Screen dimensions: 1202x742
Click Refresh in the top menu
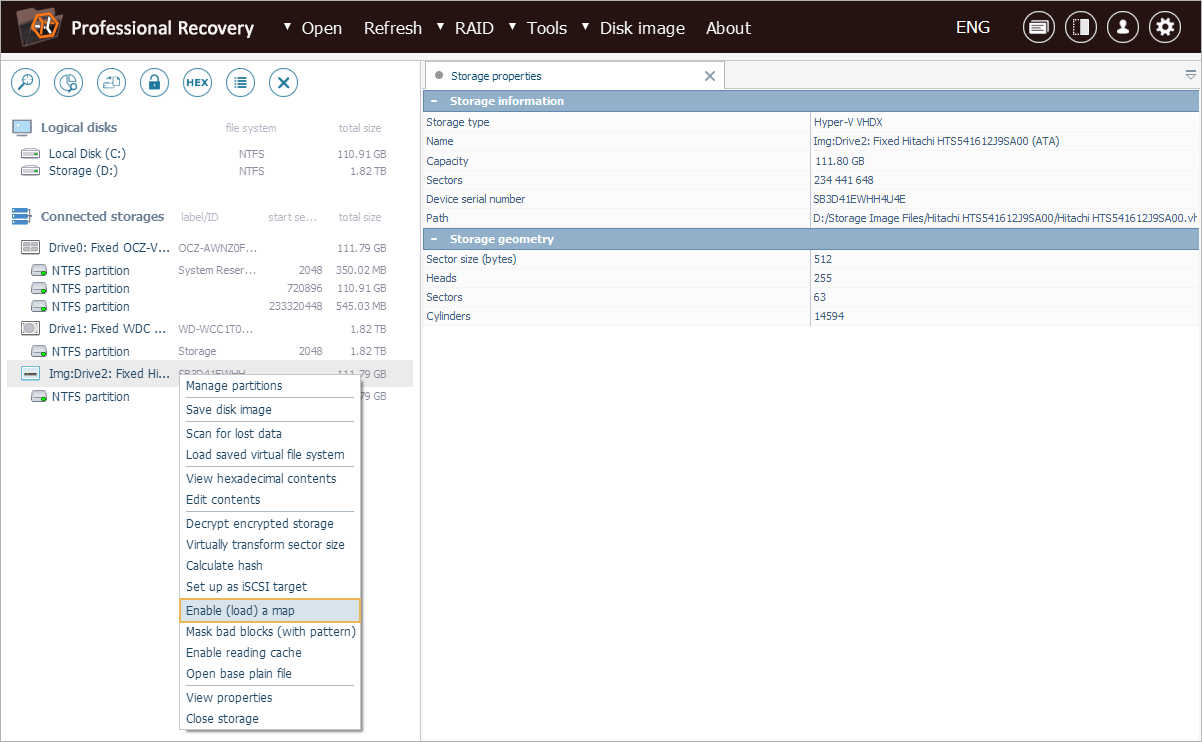(x=393, y=28)
